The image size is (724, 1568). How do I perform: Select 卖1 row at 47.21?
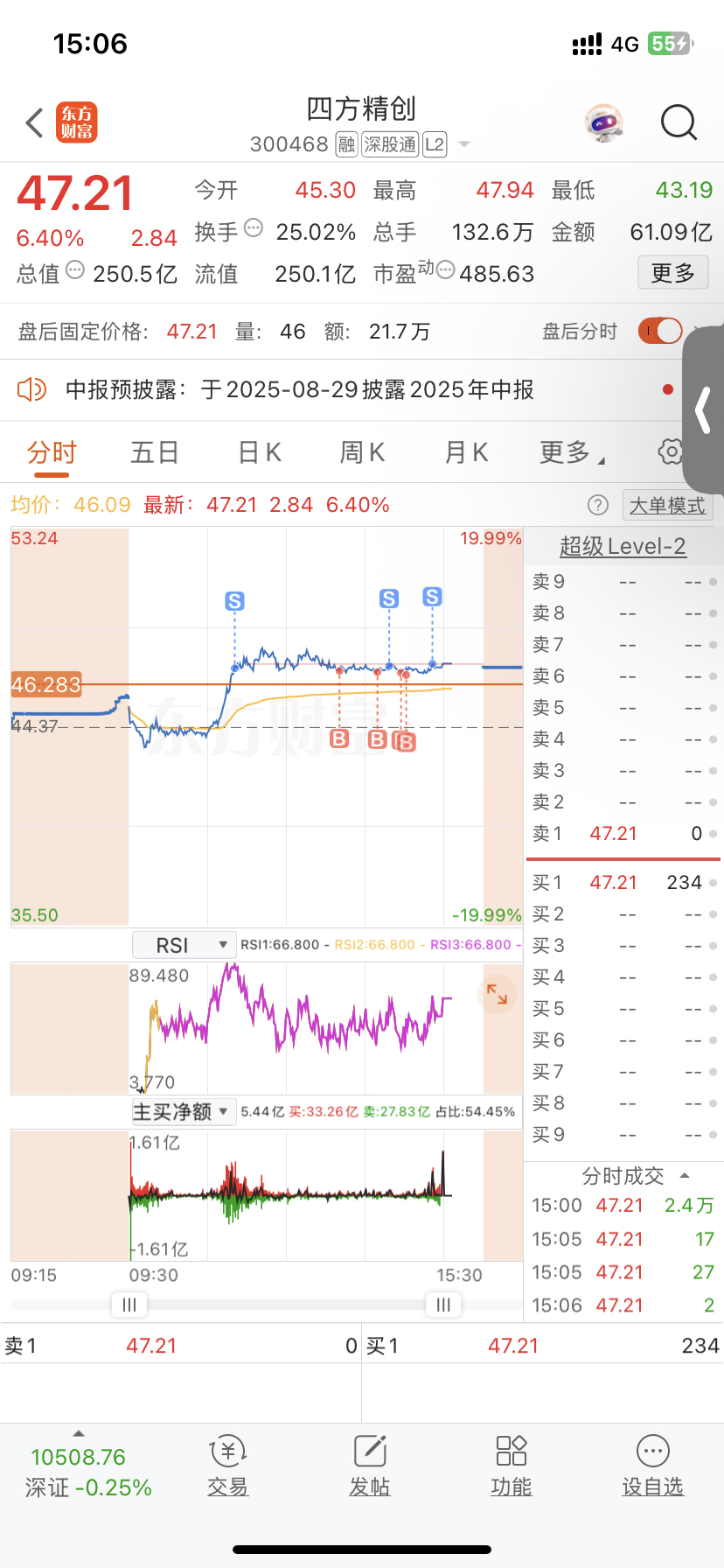tap(623, 833)
